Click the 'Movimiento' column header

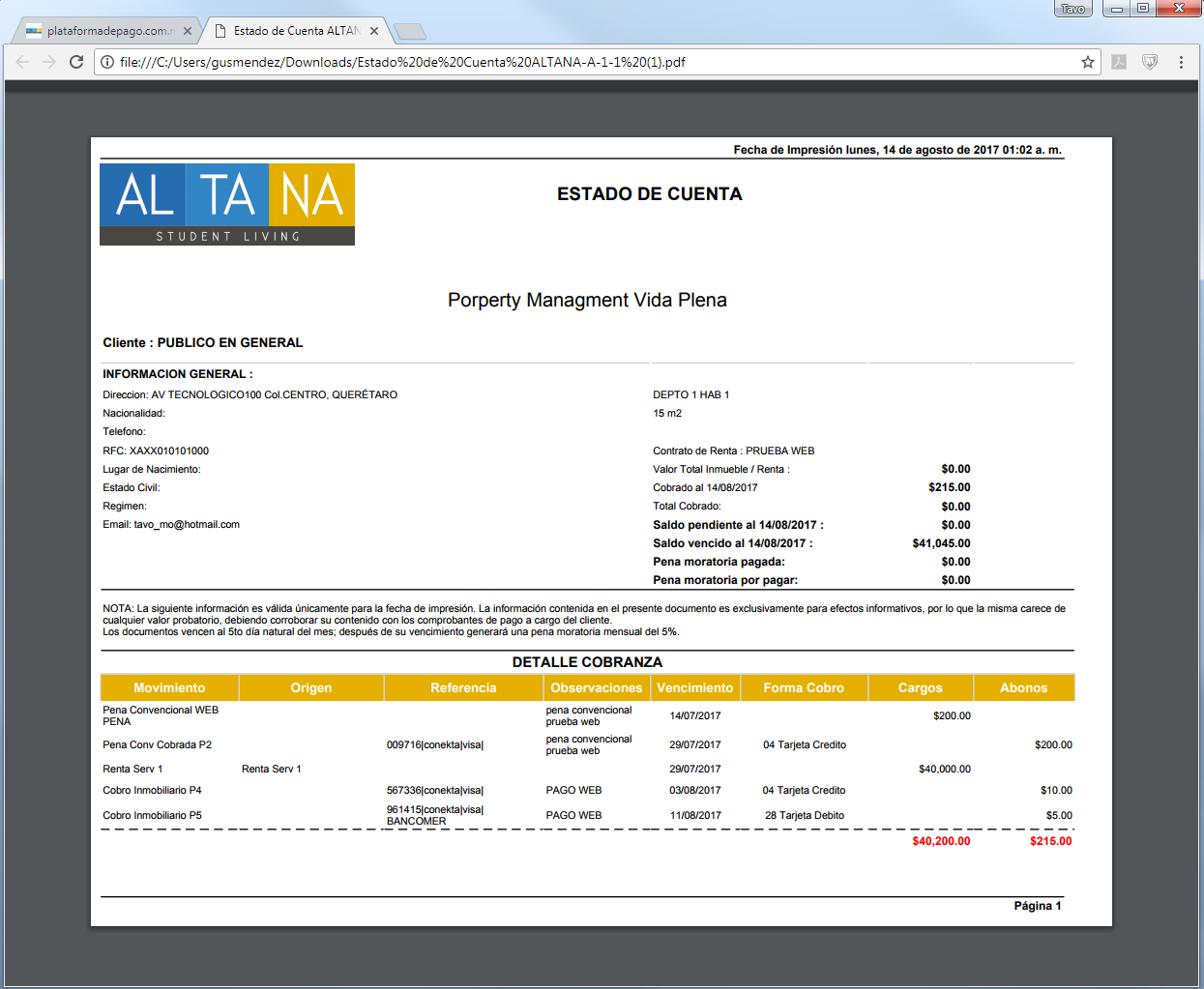pyautogui.click(x=169, y=687)
